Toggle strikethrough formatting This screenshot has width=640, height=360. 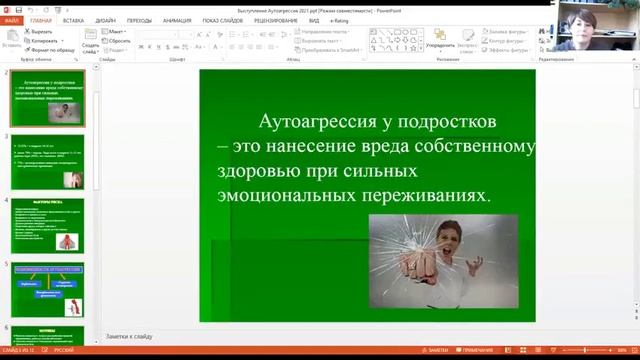tap(176, 47)
